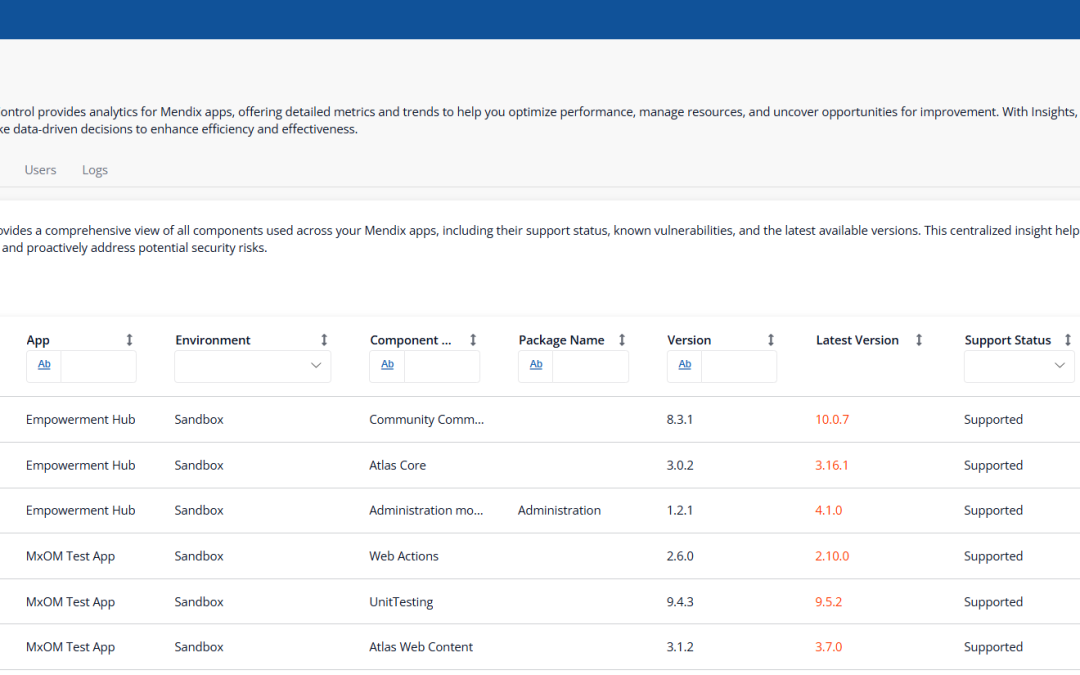Click latest version '4.1.0'
1080x675 pixels.
tap(829, 510)
